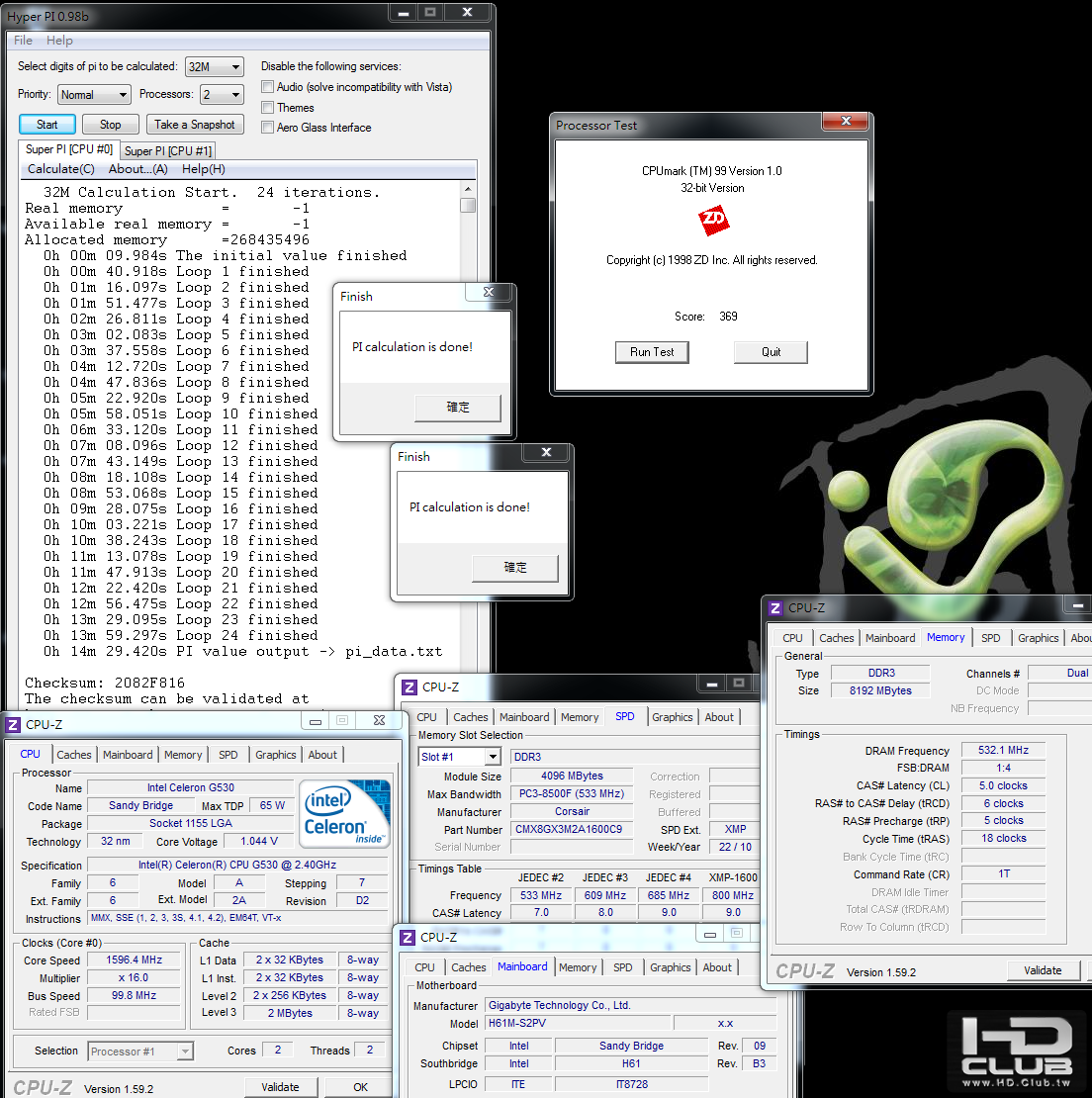Click the CPU-Z icon in the SPD window title bar

(x=409, y=686)
